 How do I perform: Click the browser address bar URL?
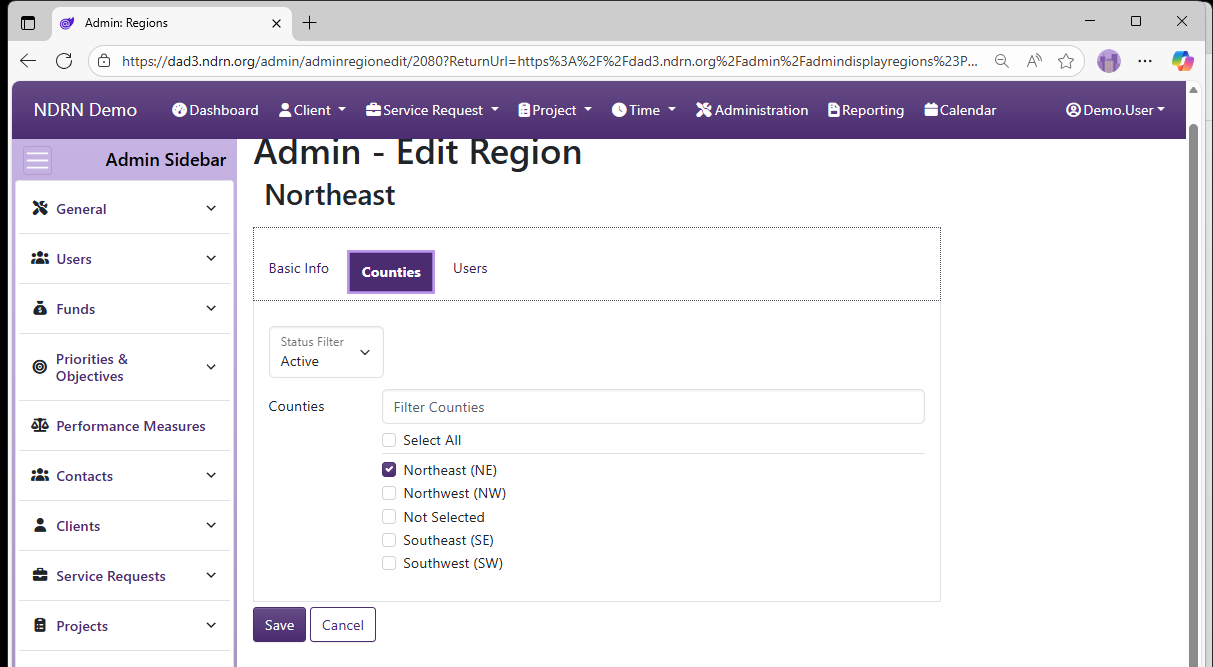pos(549,61)
